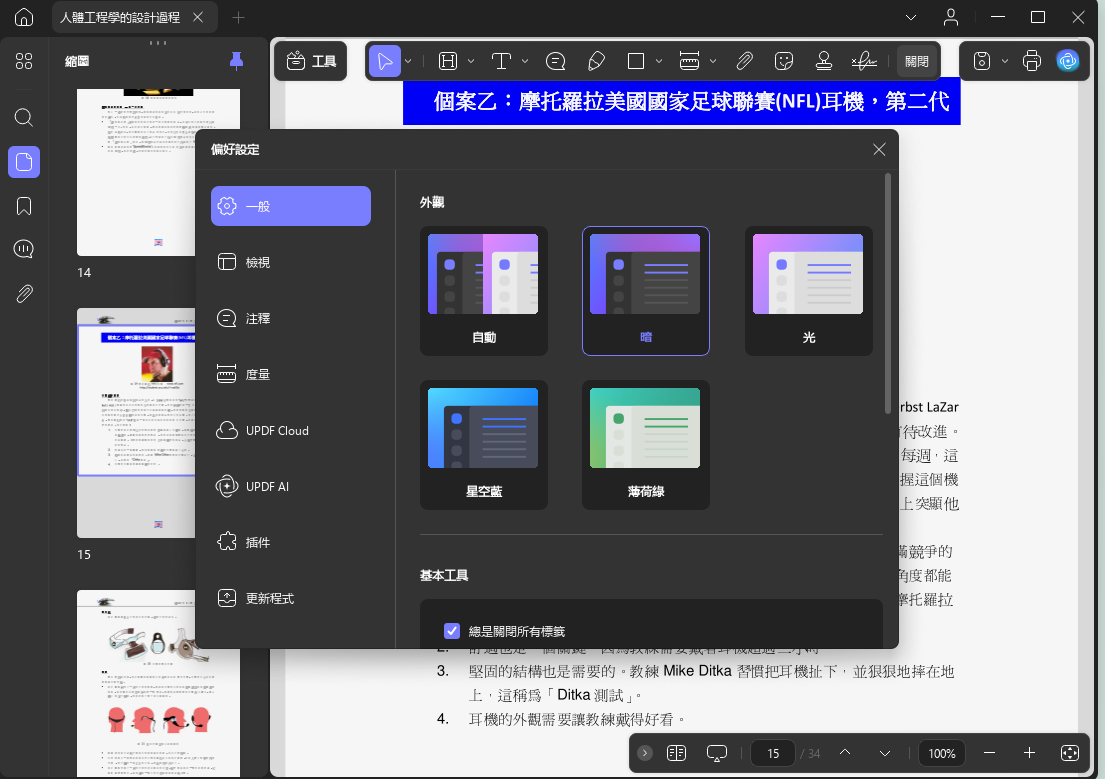
Task: Select the cursor selection tool
Action: [x=385, y=61]
